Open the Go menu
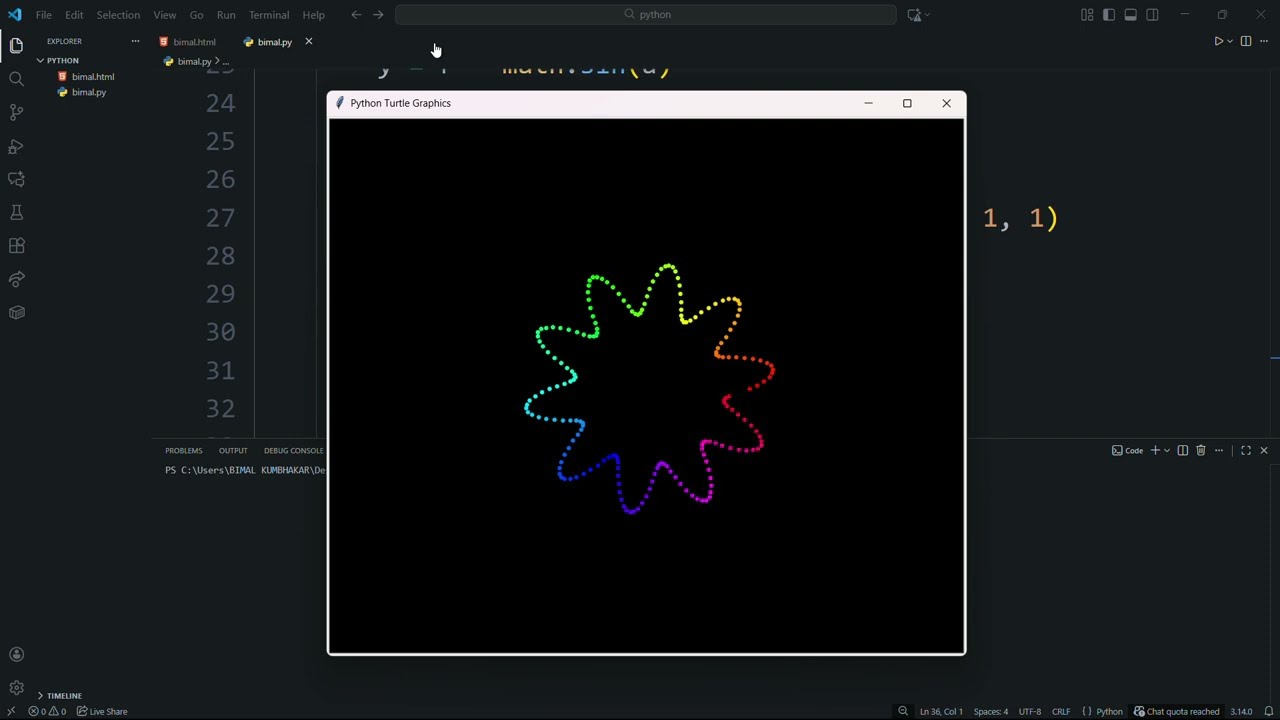This screenshot has height=720, width=1280. coord(196,15)
